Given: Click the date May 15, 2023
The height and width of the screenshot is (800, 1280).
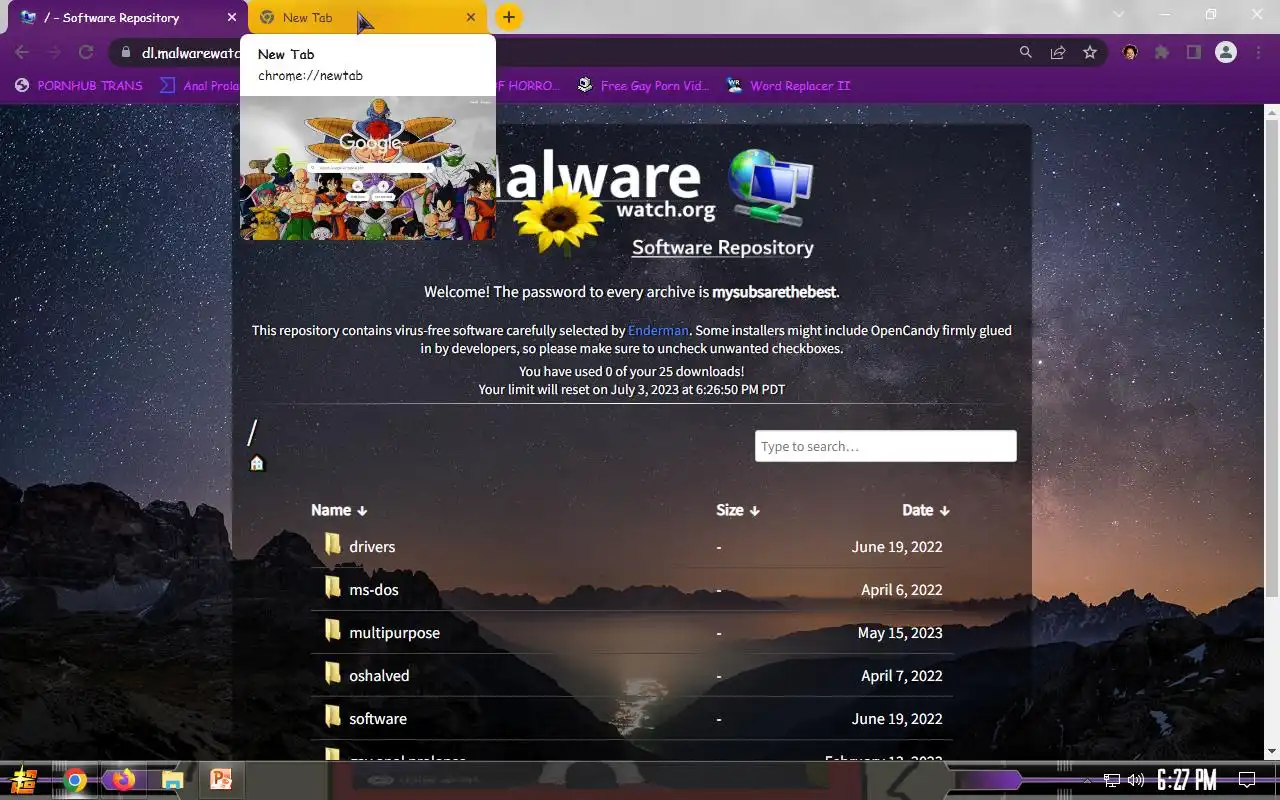Looking at the screenshot, I should coord(900,633).
